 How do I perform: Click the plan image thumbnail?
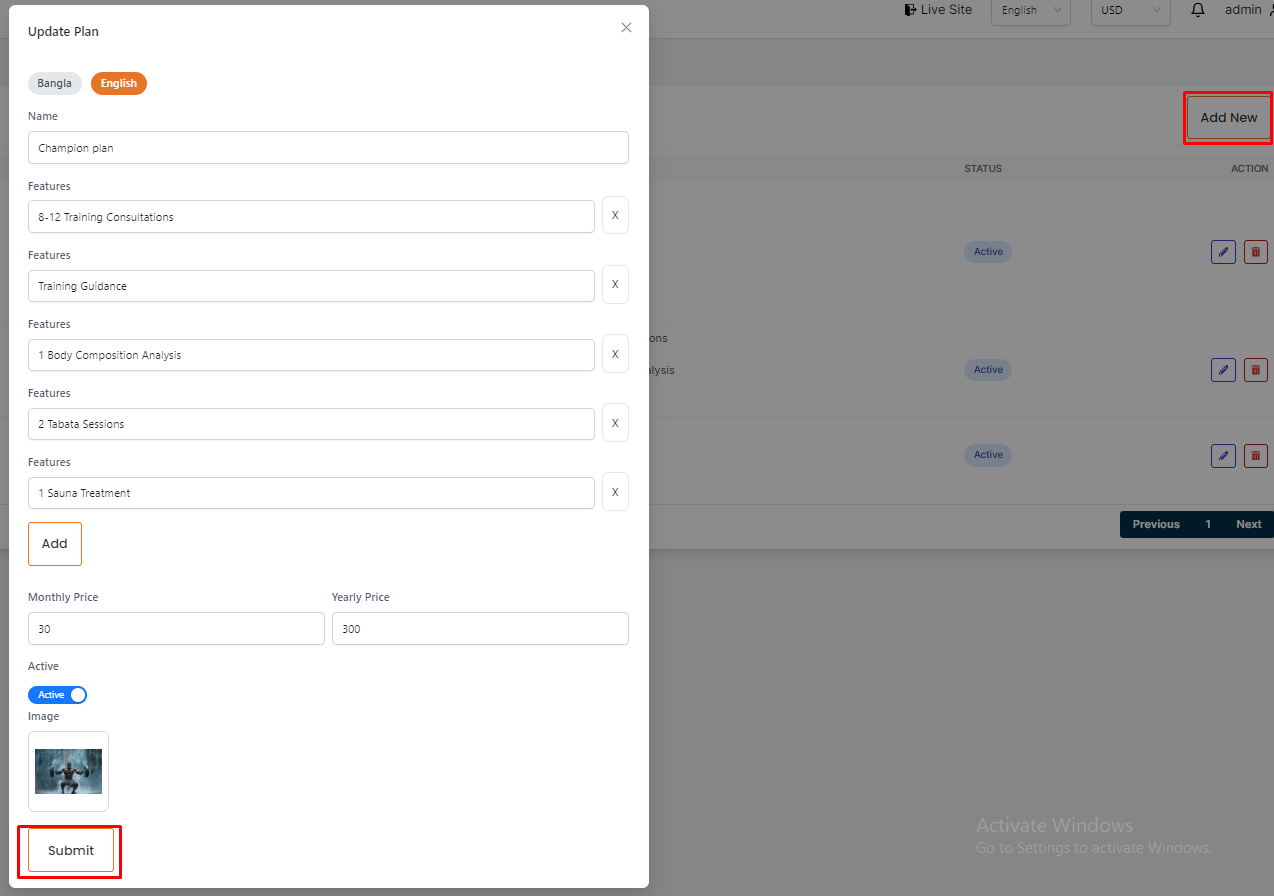tap(68, 771)
